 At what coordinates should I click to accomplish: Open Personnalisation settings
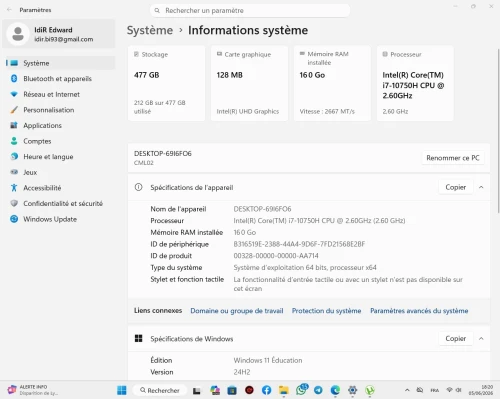coord(60,110)
